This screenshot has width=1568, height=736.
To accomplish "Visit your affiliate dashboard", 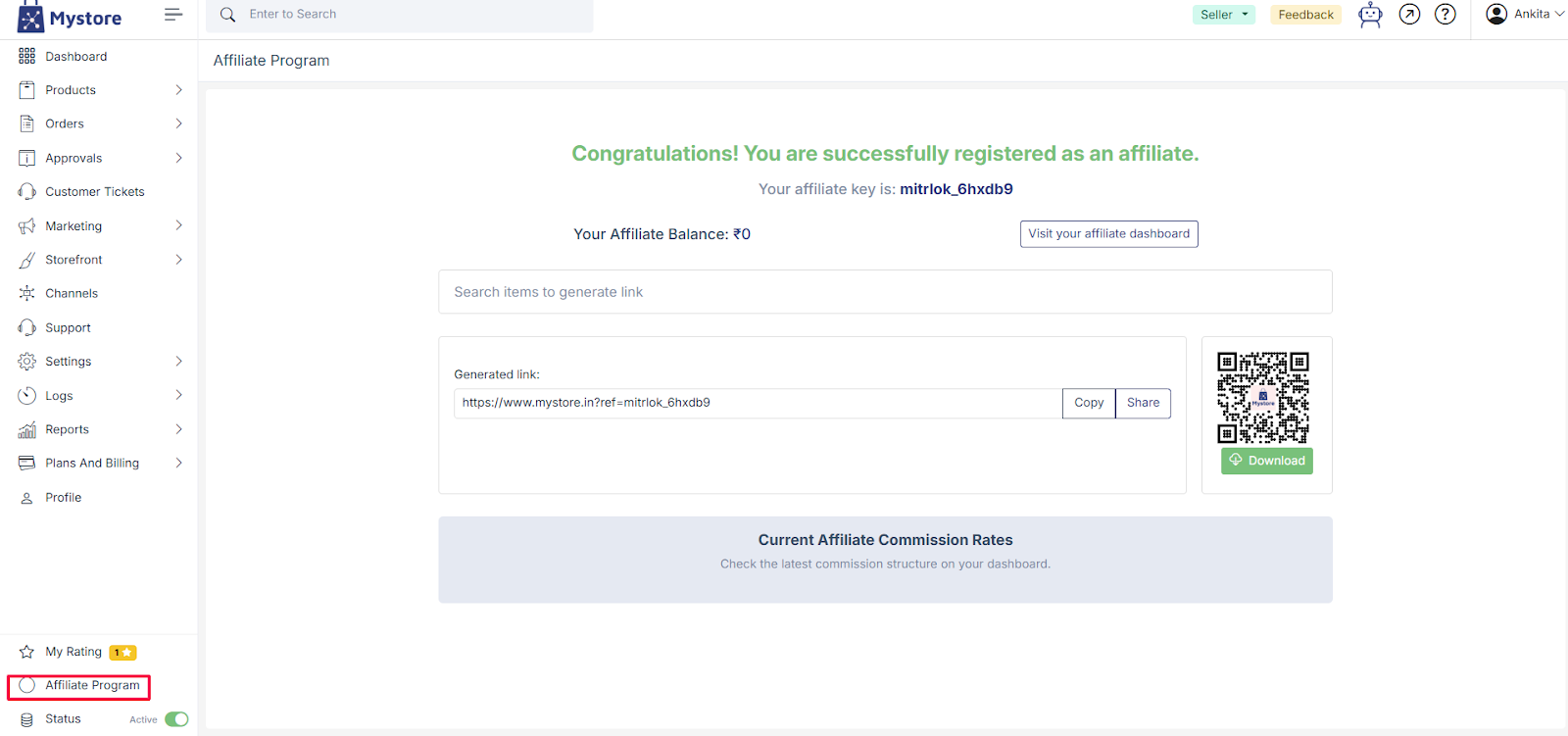I will 1108,234.
